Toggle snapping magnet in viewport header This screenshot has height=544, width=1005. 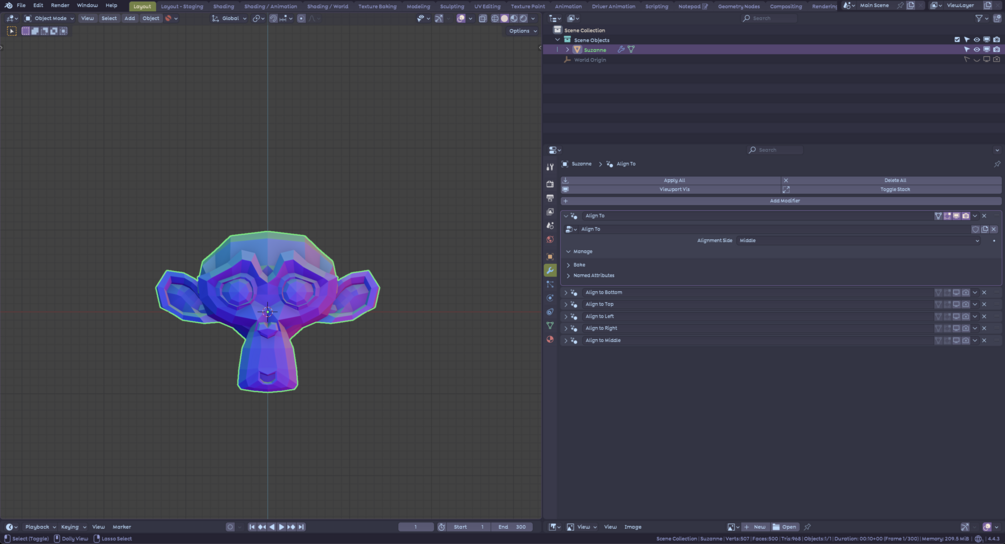click(x=274, y=19)
